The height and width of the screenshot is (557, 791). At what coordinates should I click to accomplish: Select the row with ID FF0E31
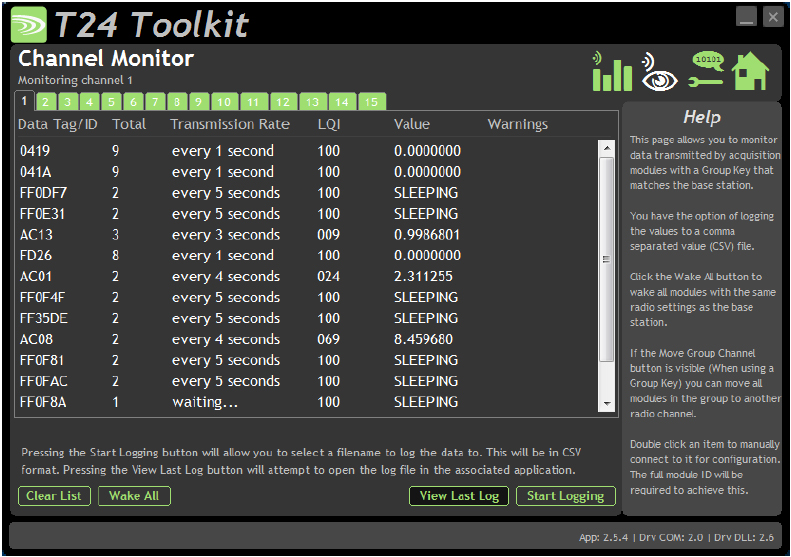(307, 214)
